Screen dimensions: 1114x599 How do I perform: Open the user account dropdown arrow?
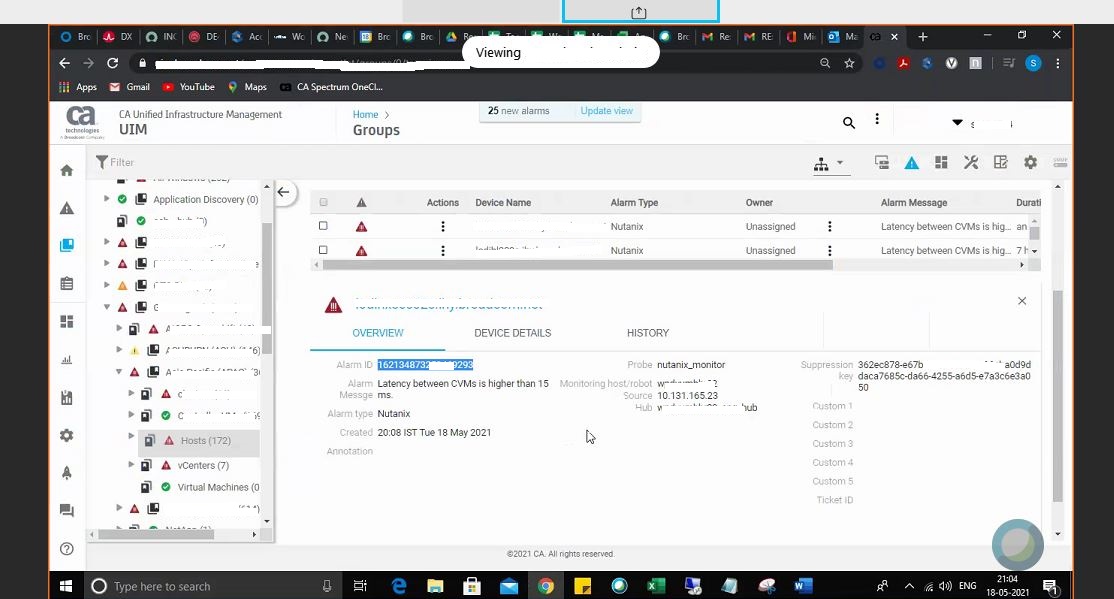pos(958,123)
